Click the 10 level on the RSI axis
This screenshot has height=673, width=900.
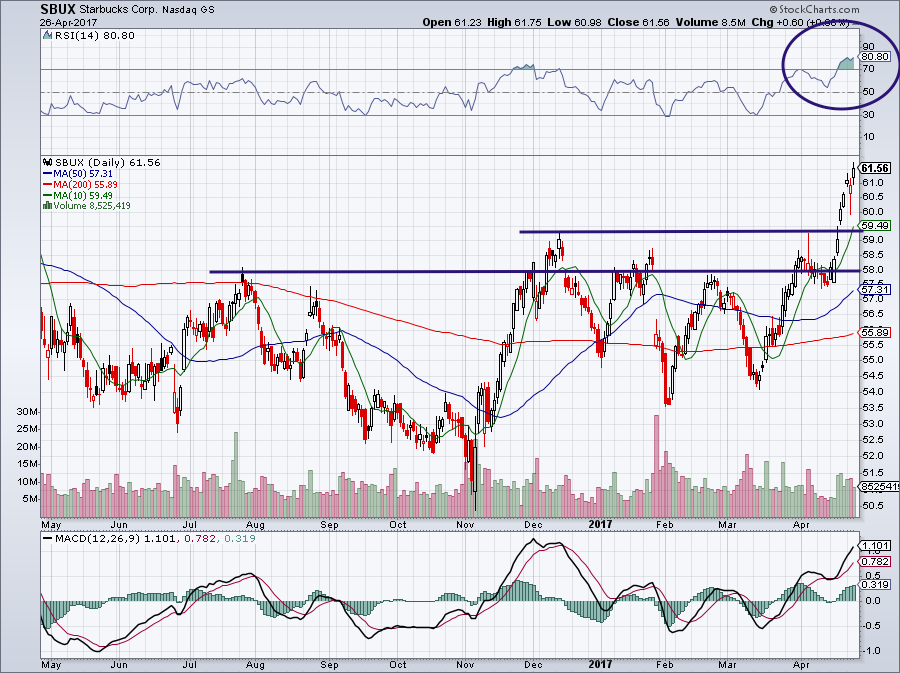[x=868, y=137]
